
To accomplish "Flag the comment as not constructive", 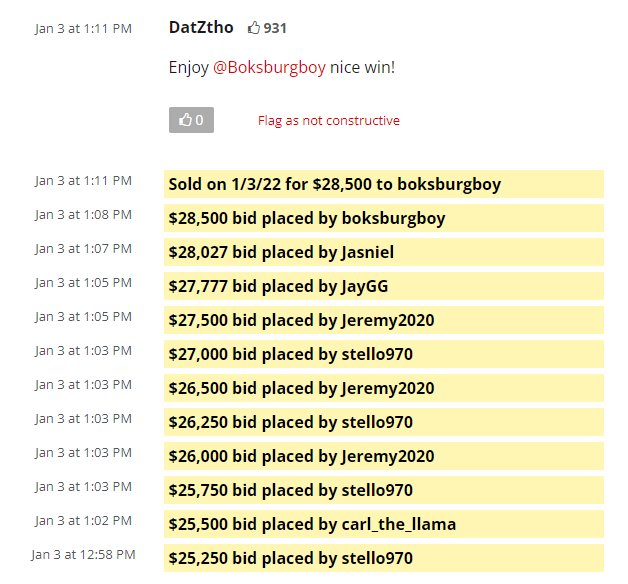I will (328, 121).
